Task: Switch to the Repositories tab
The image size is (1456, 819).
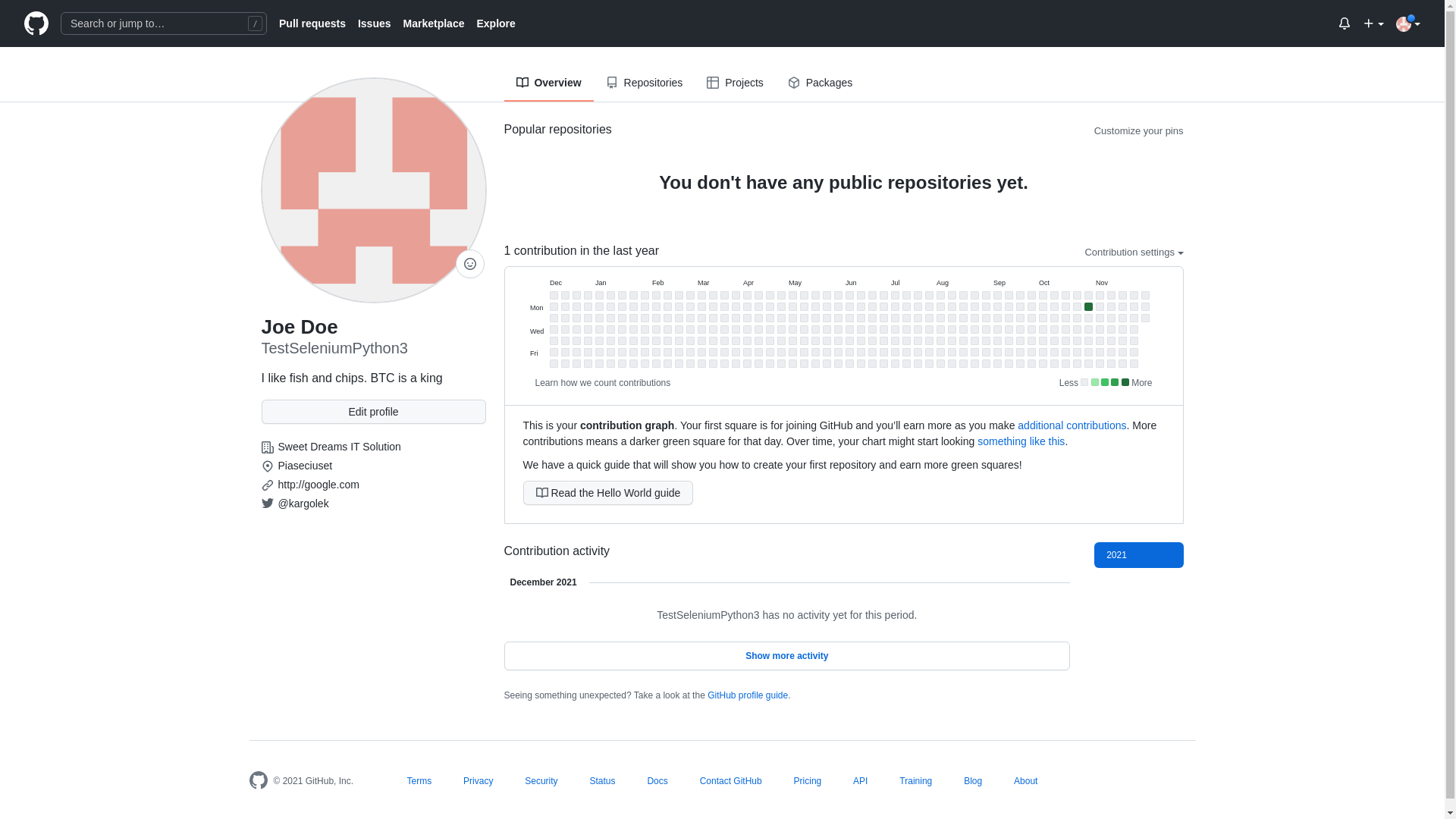Action: click(645, 83)
